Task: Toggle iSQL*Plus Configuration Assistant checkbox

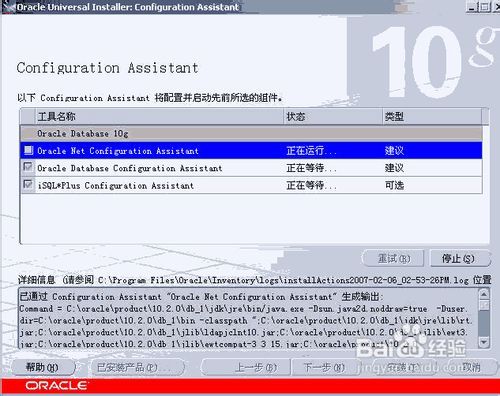Action: [28, 184]
